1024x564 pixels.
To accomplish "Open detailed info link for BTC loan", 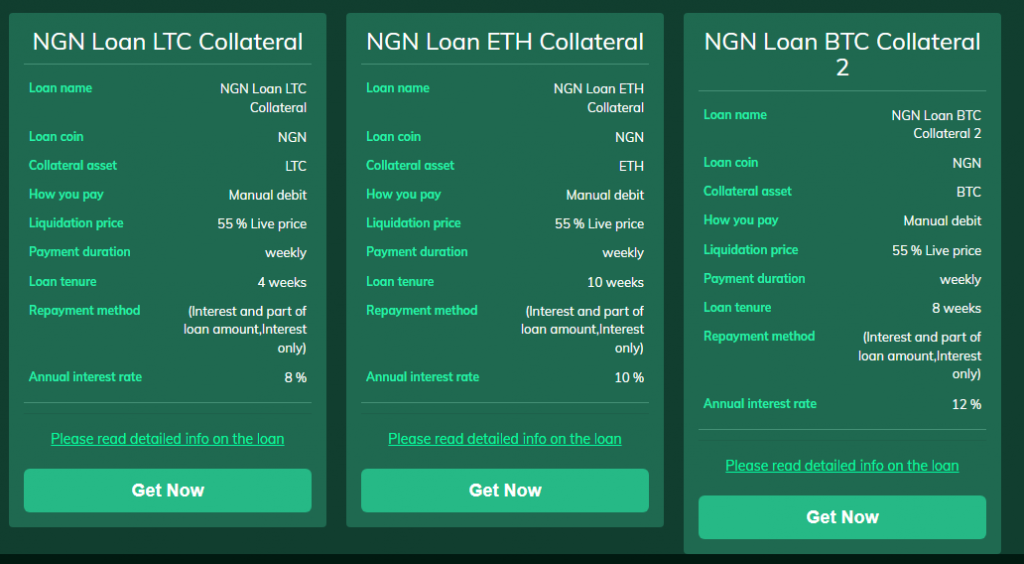I will coord(842,466).
